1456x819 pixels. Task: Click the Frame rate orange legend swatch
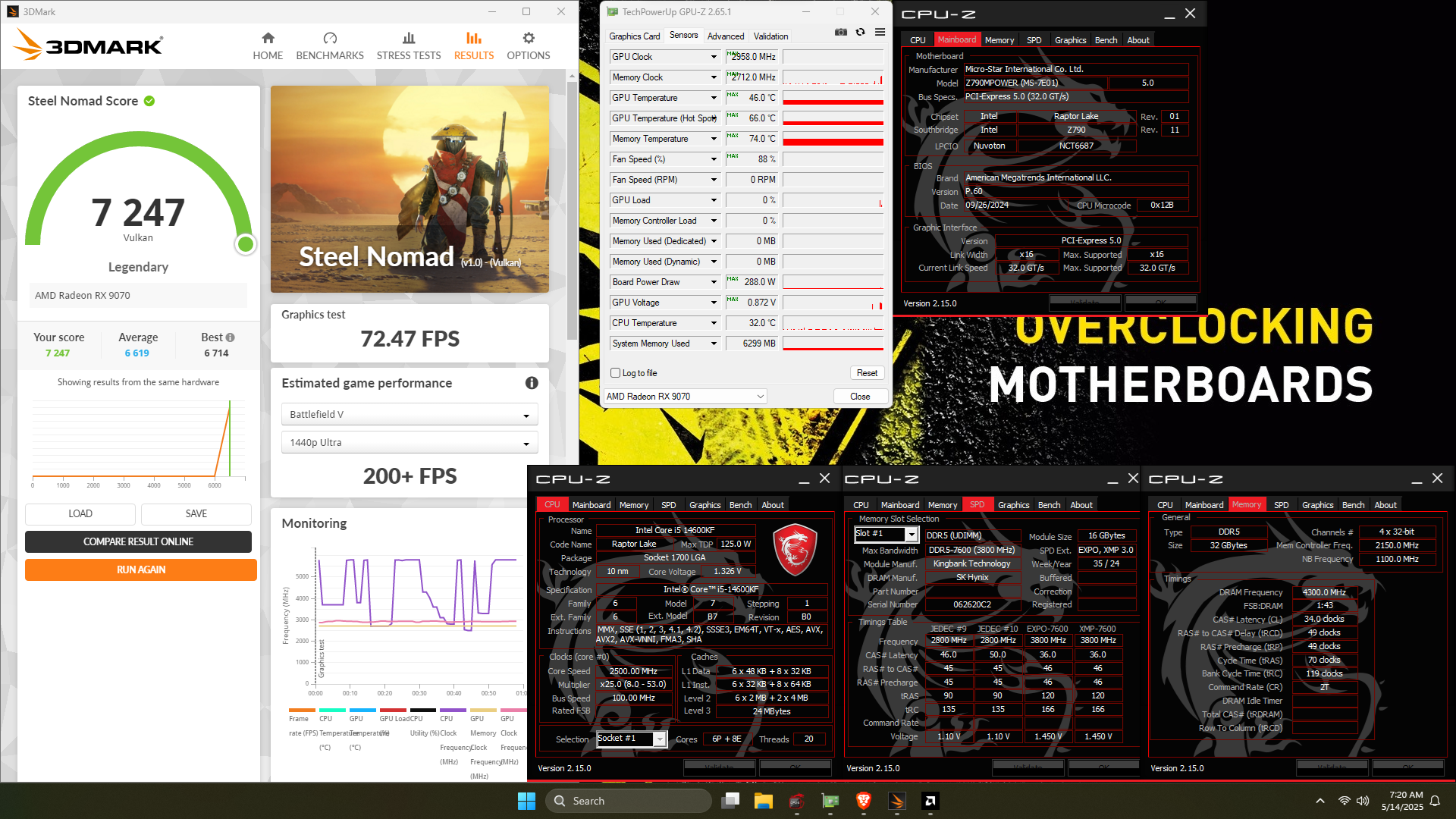tap(302, 710)
